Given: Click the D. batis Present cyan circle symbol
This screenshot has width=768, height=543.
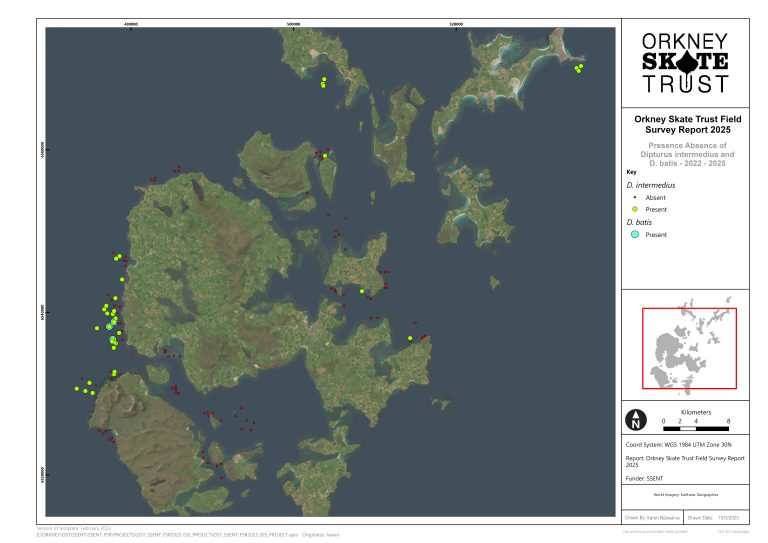Looking at the screenshot, I should [x=633, y=235].
